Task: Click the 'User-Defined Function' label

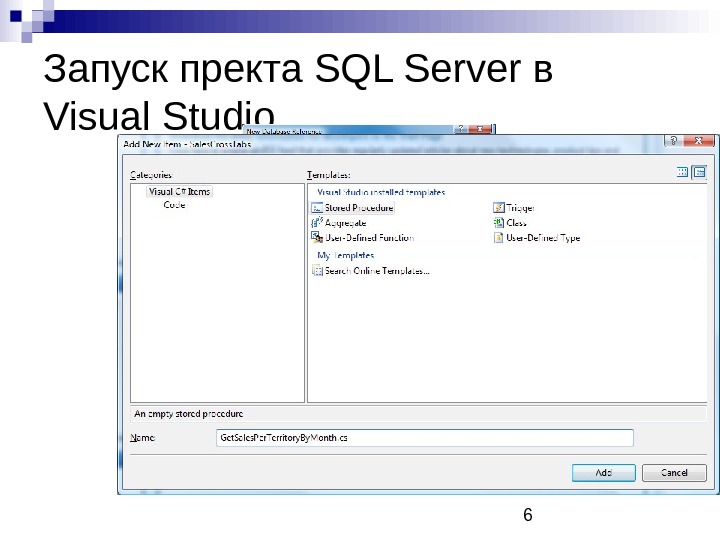Action: click(x=370, y=238)
